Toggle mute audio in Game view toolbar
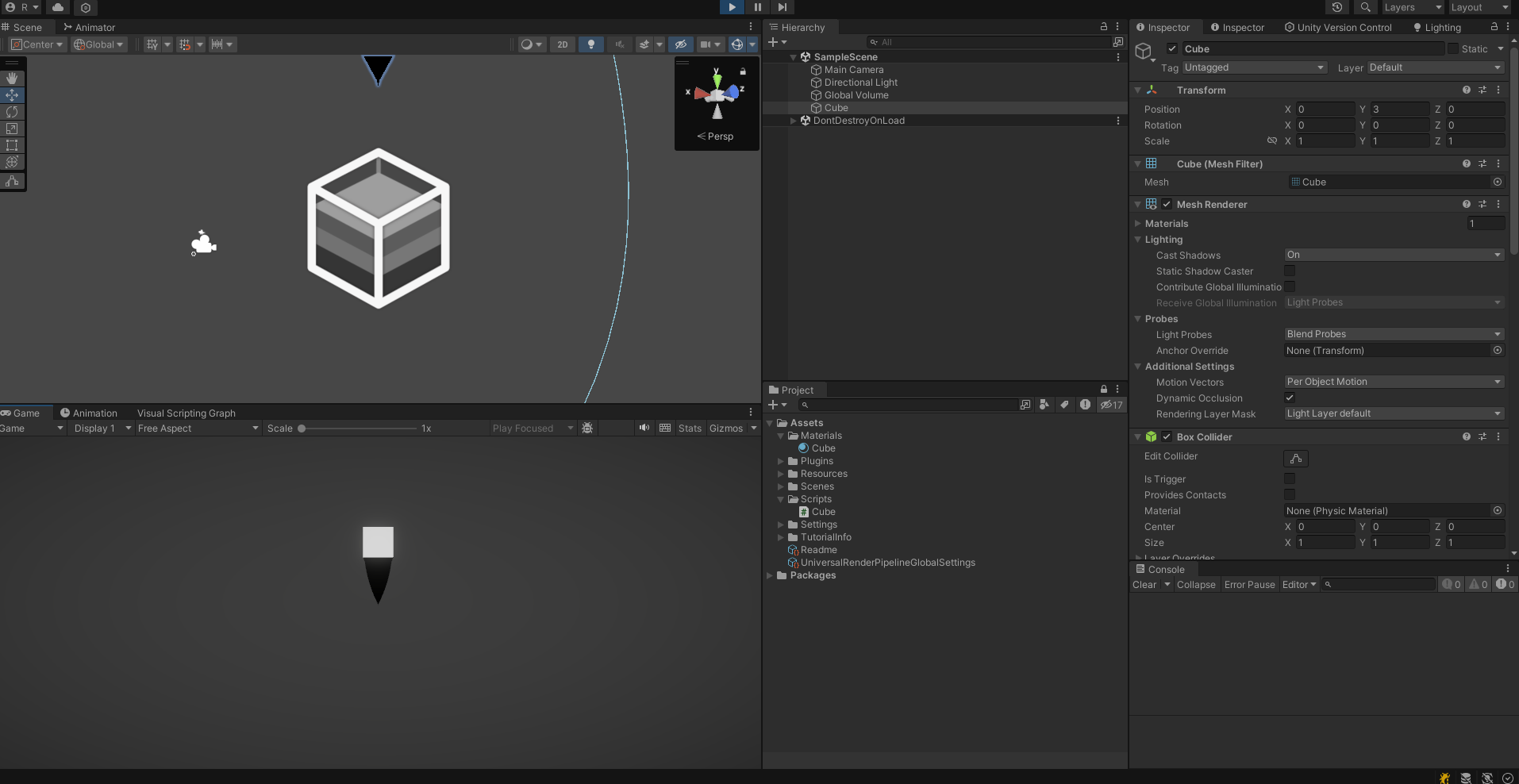Viewport: 1519px width, 784px height. [644, 428]
